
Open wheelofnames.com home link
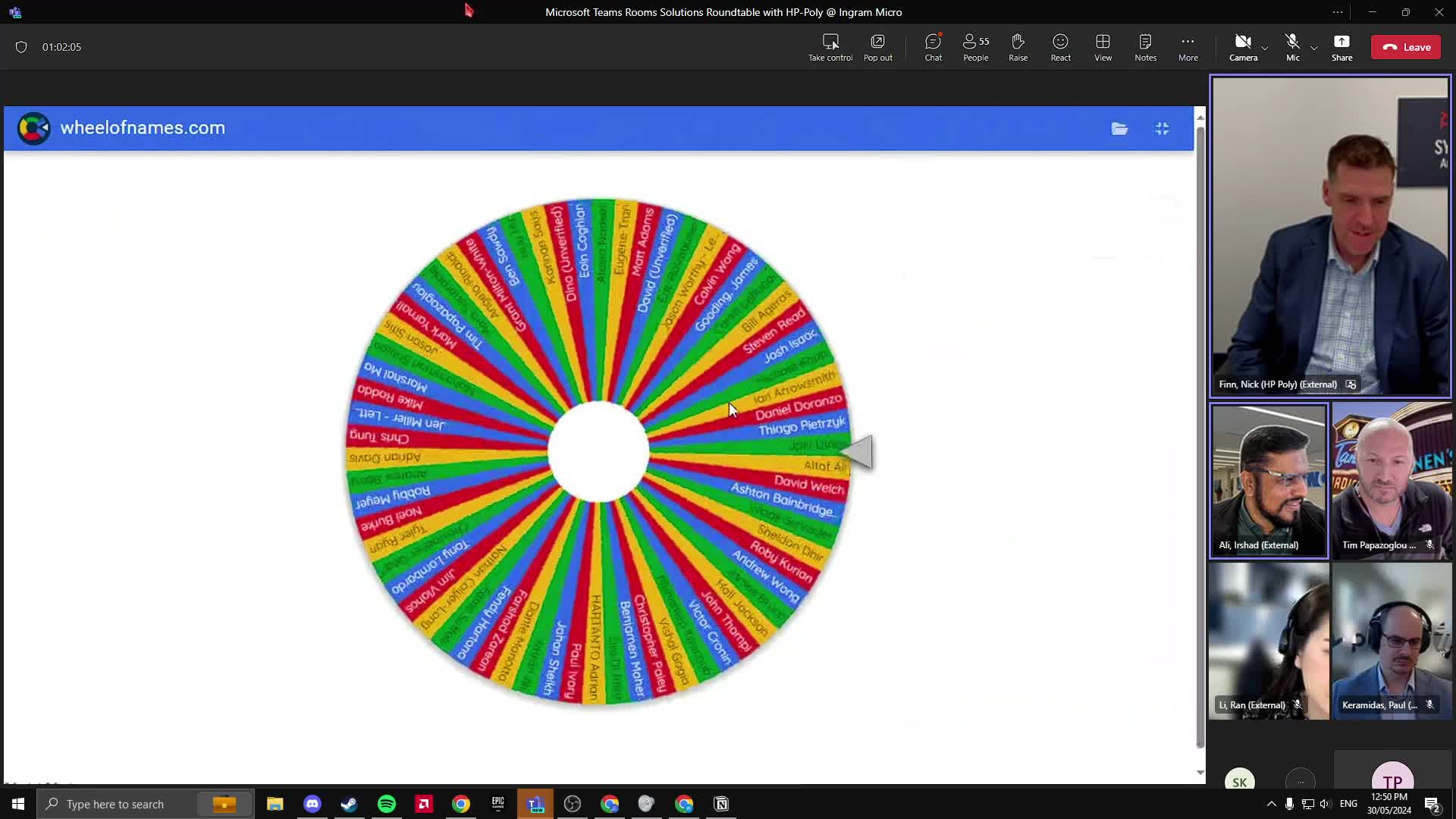pos(142,128)
